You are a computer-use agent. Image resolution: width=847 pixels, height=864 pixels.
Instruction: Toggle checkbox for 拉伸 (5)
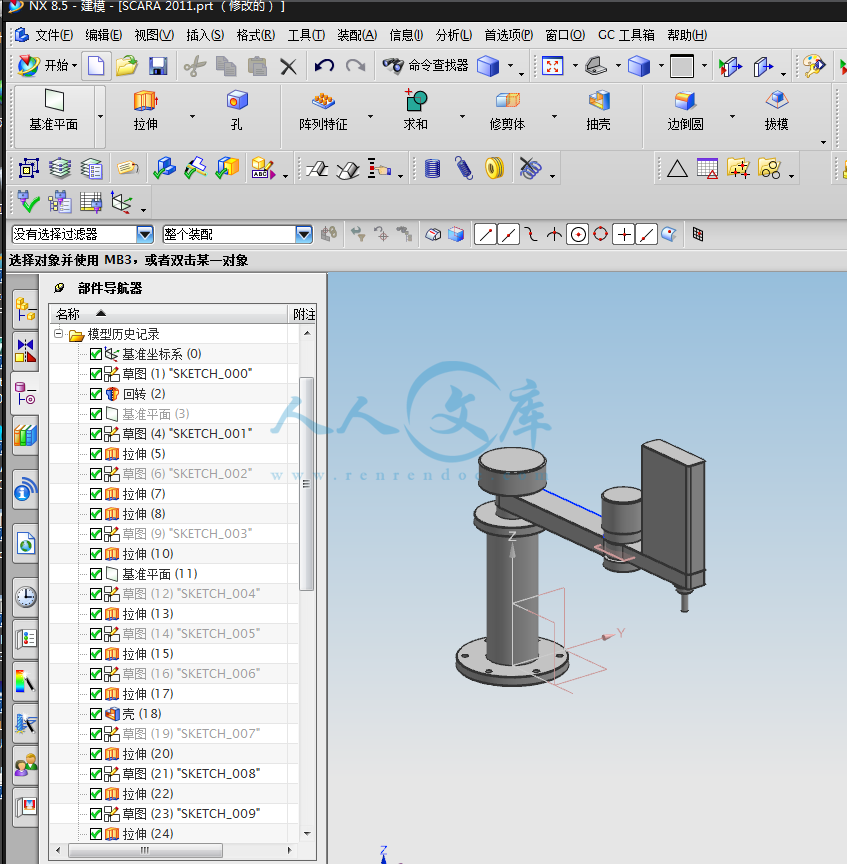(96, 454)
